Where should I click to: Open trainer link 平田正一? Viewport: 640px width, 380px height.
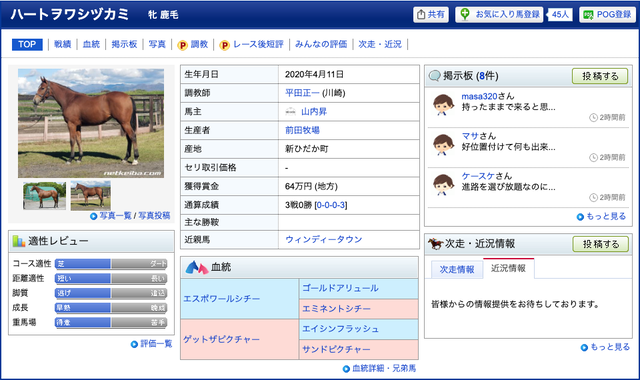pyautogui.click(x=302, y=93)
